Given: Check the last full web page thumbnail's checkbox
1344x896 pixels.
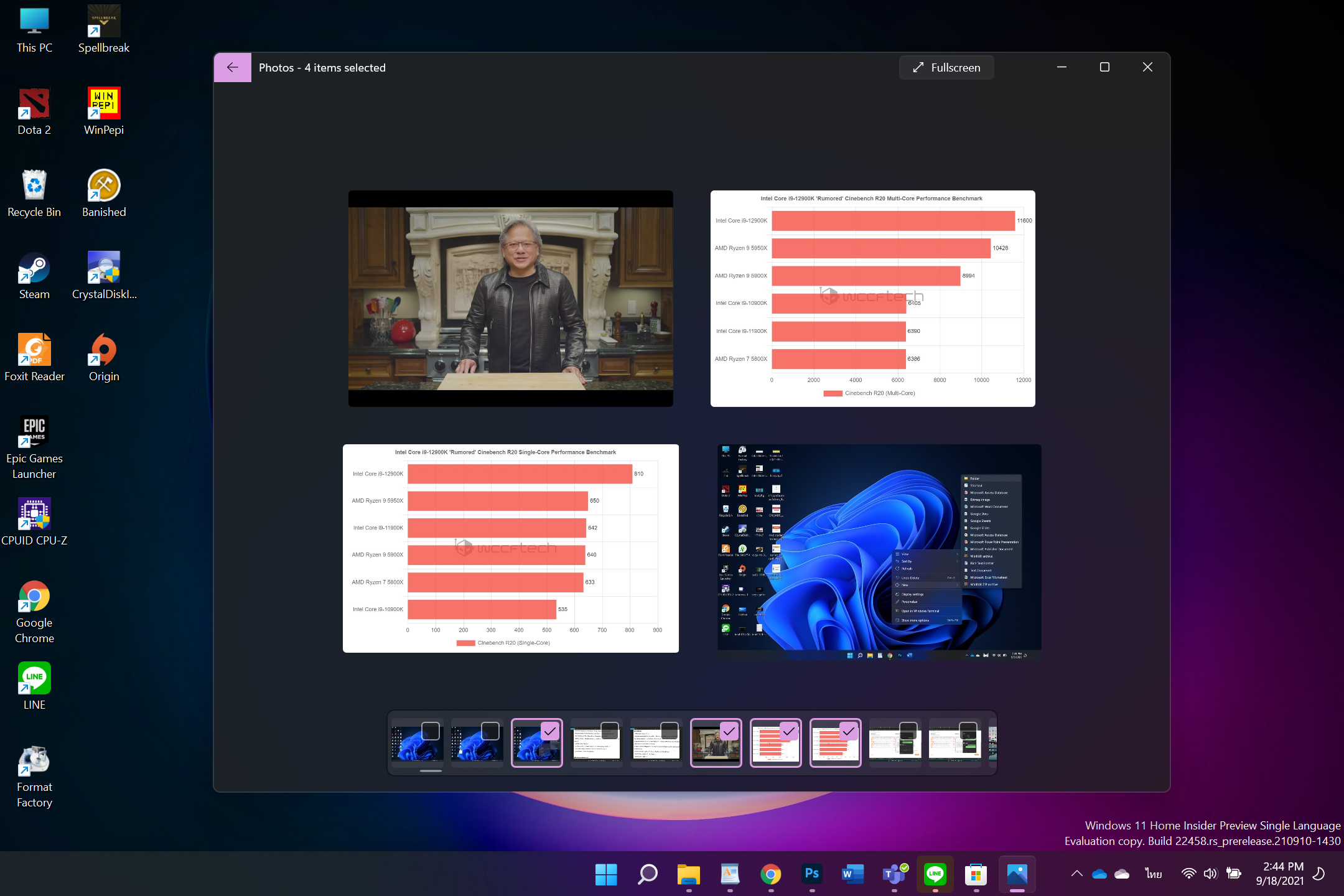Looking at the screenshot, I should coord(968,730).
